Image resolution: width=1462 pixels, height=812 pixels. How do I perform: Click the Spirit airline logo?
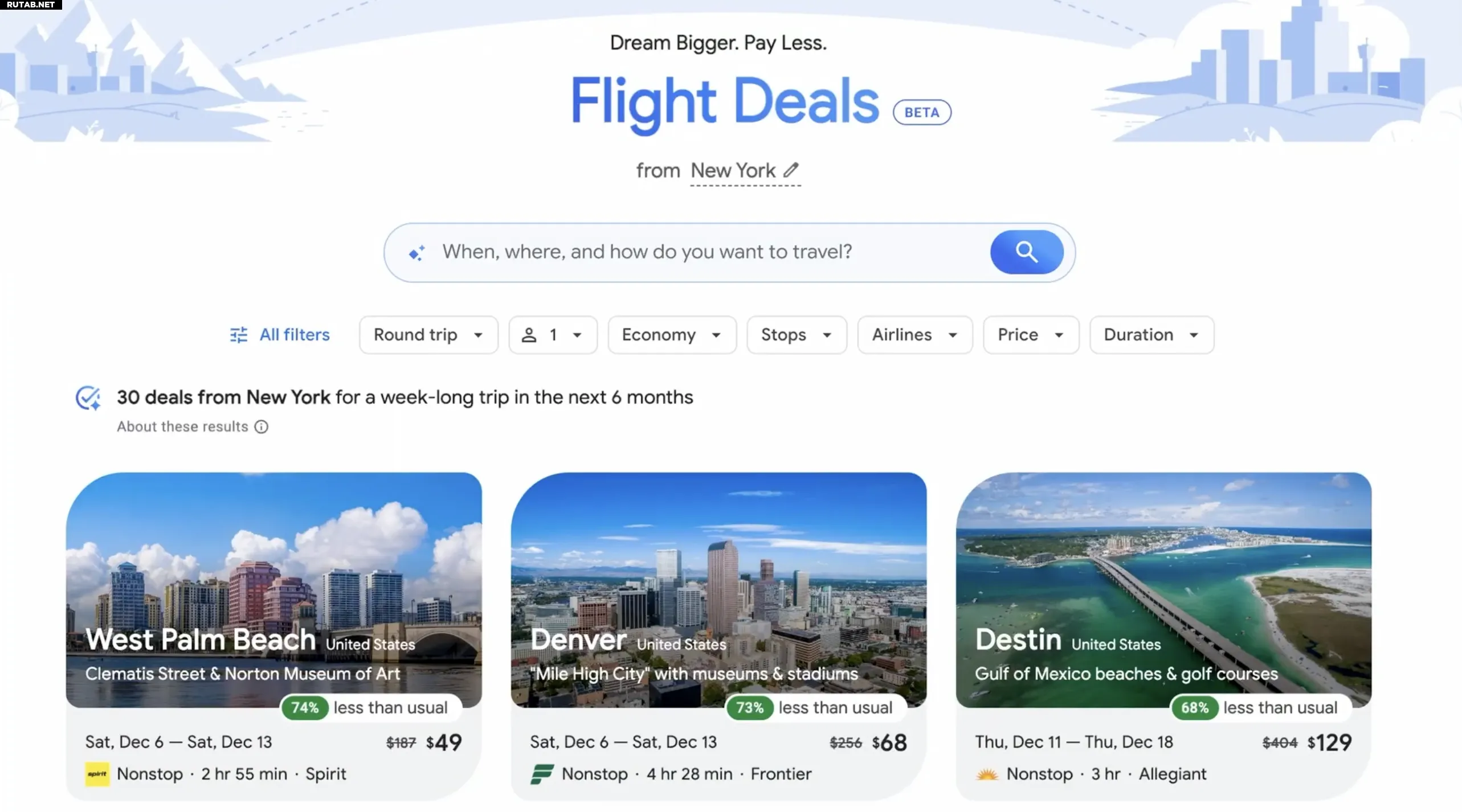tap(97, 774)
